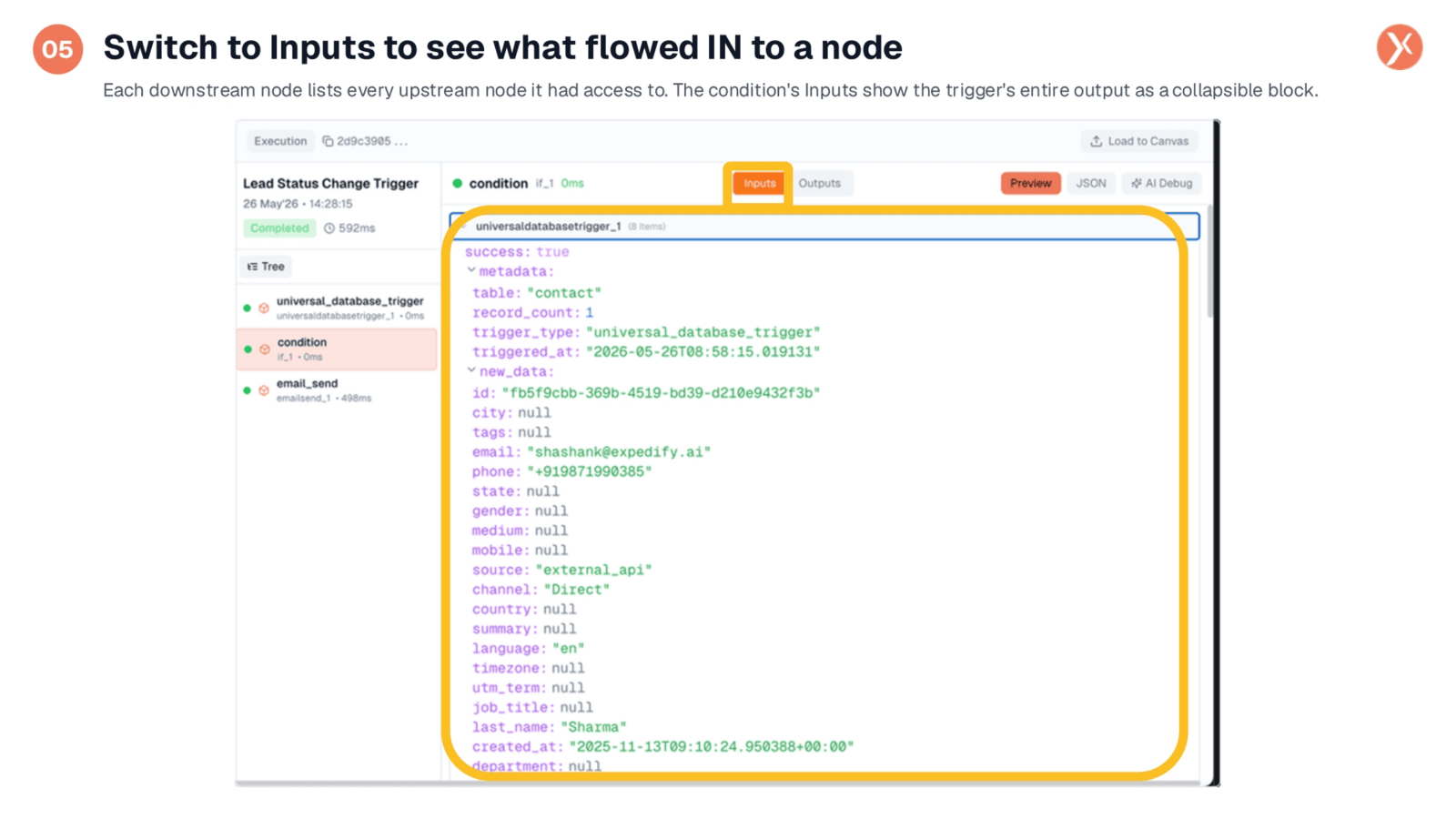1456x819 pixels.
Task: Collapse the metadata section
Action: point(471,270)
